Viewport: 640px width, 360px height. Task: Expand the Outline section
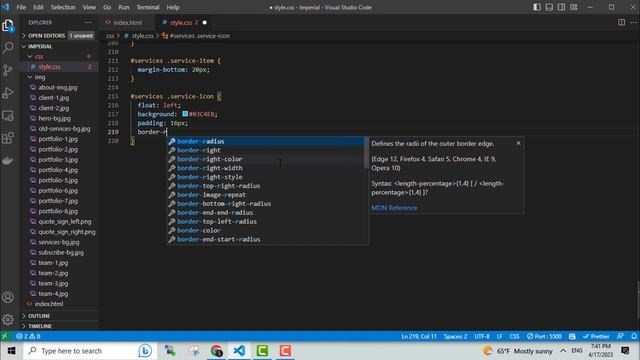point(58,316)
